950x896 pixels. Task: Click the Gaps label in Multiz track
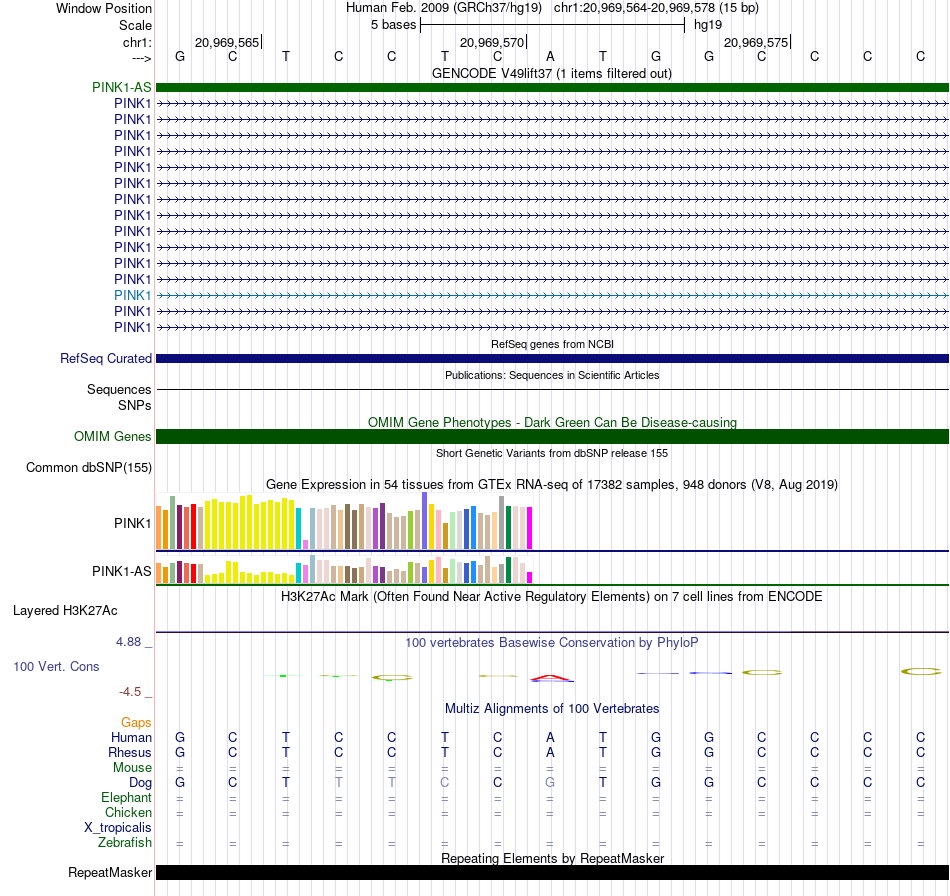pos(136,722)
